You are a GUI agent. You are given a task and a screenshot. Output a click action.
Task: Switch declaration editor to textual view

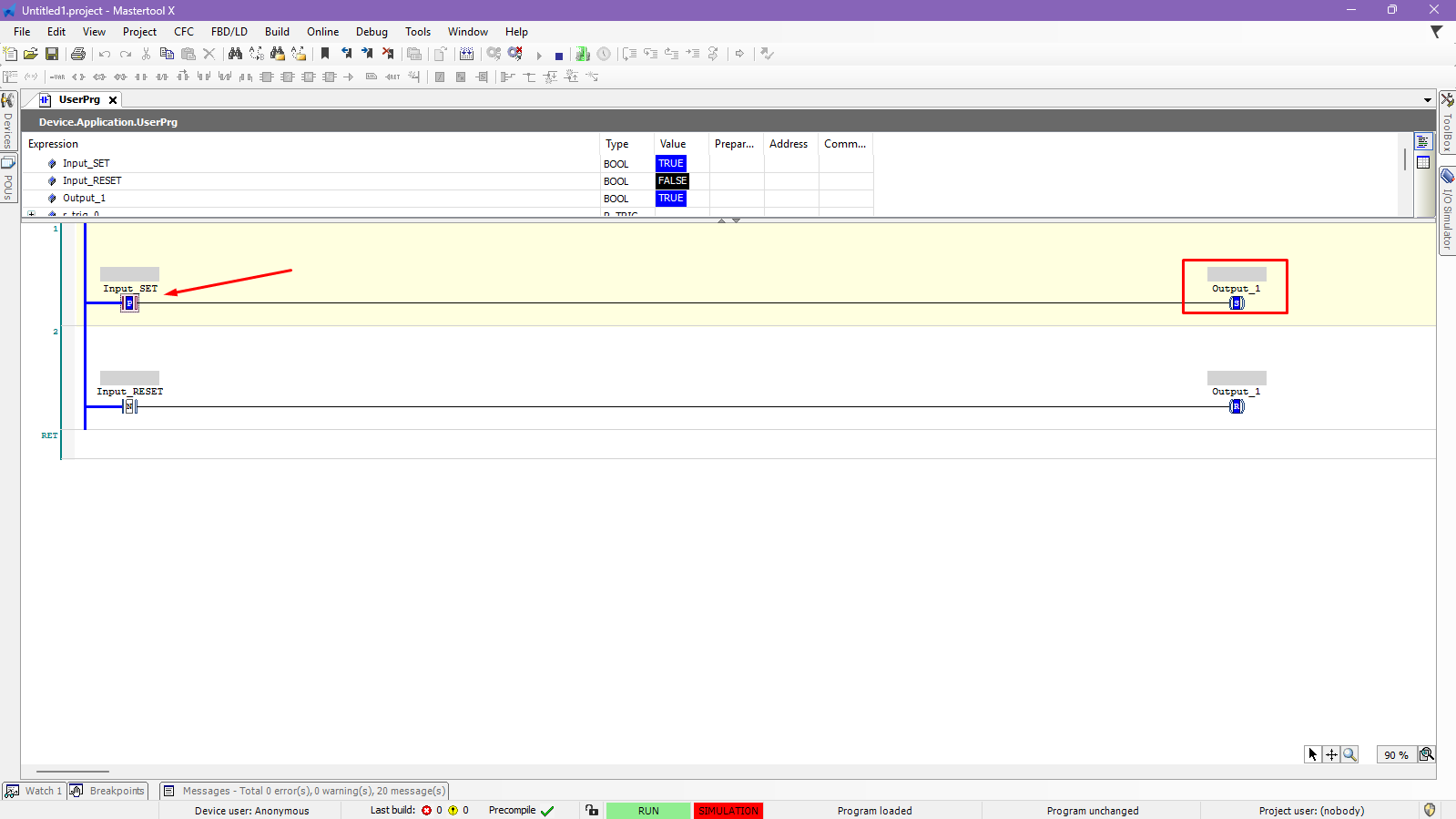pyautogui.click(x=1423, y=142)
